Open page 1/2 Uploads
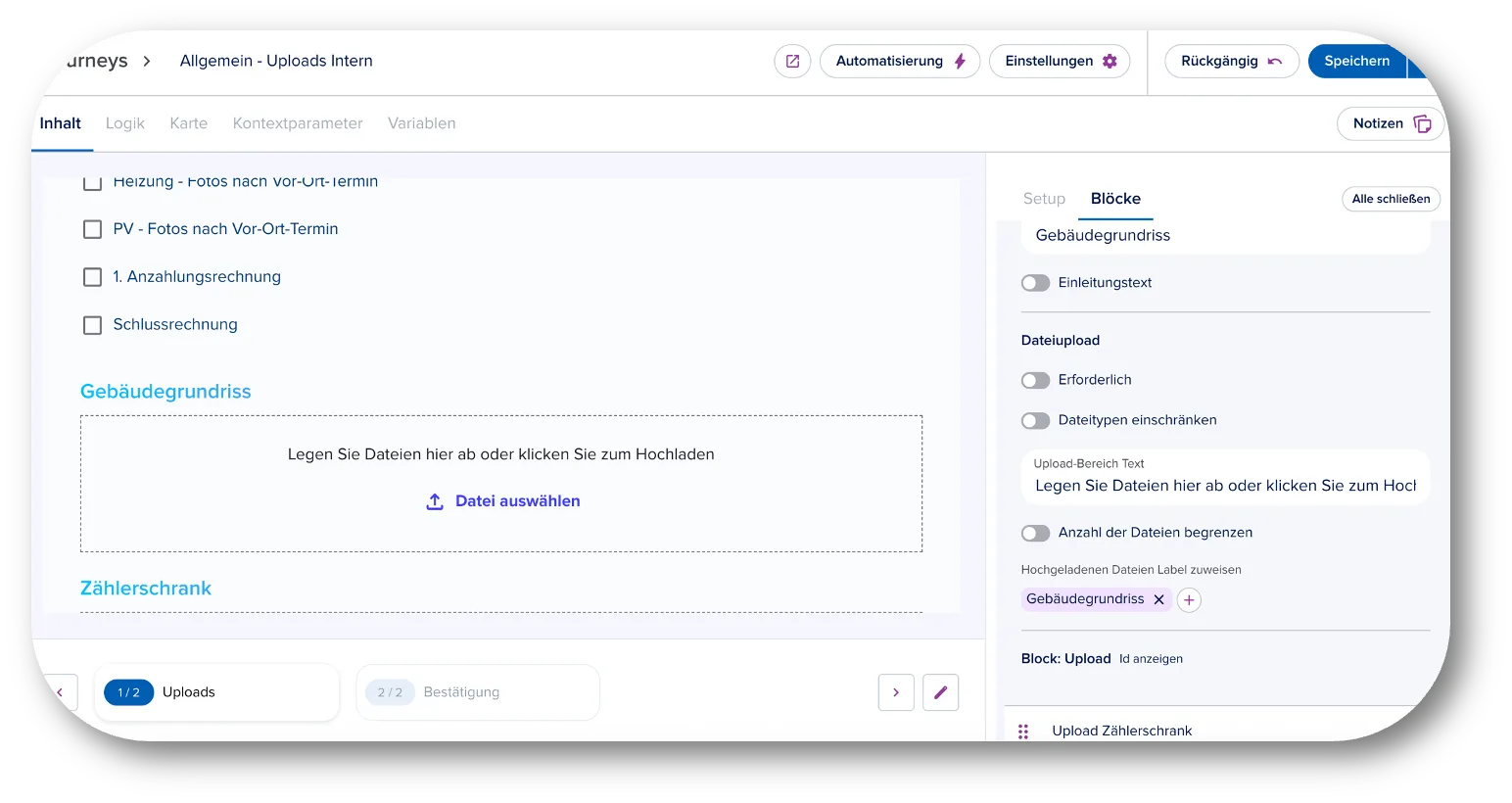This screenshot has width=1512, height=803. pyautogui.click(x=216, y=692)
